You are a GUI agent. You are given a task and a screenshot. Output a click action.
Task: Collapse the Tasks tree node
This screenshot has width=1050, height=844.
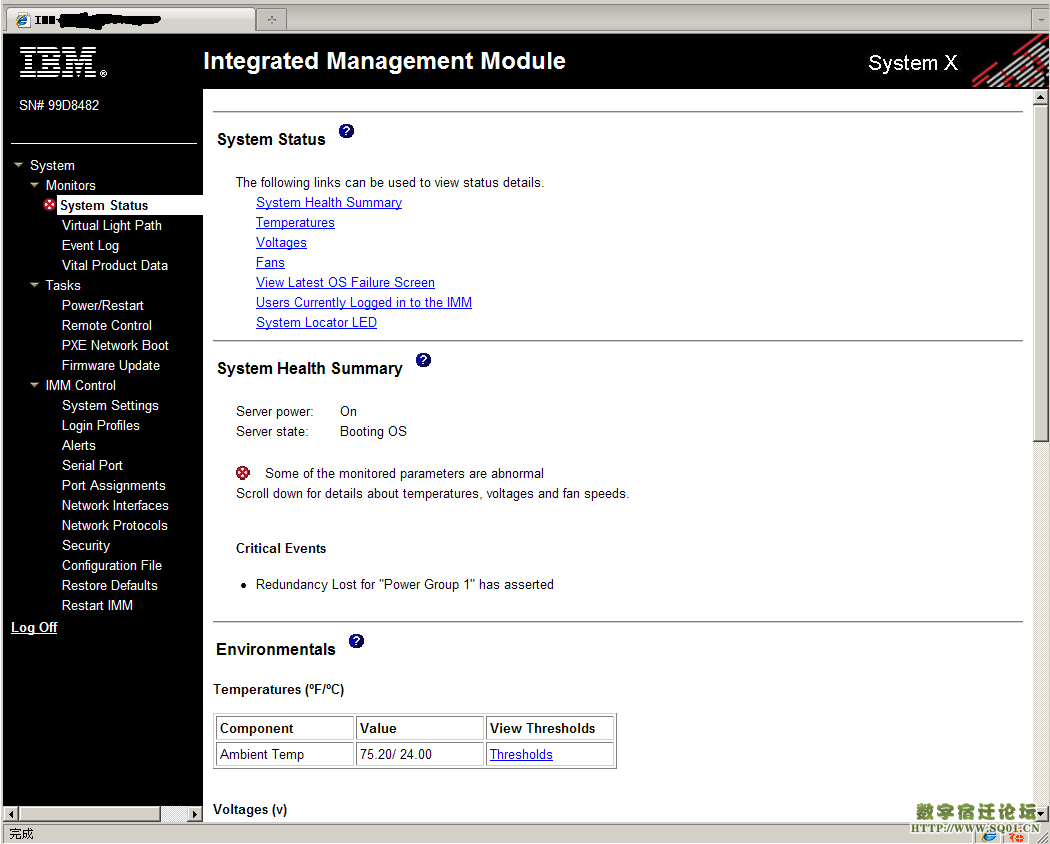click(x=35, y=285)
